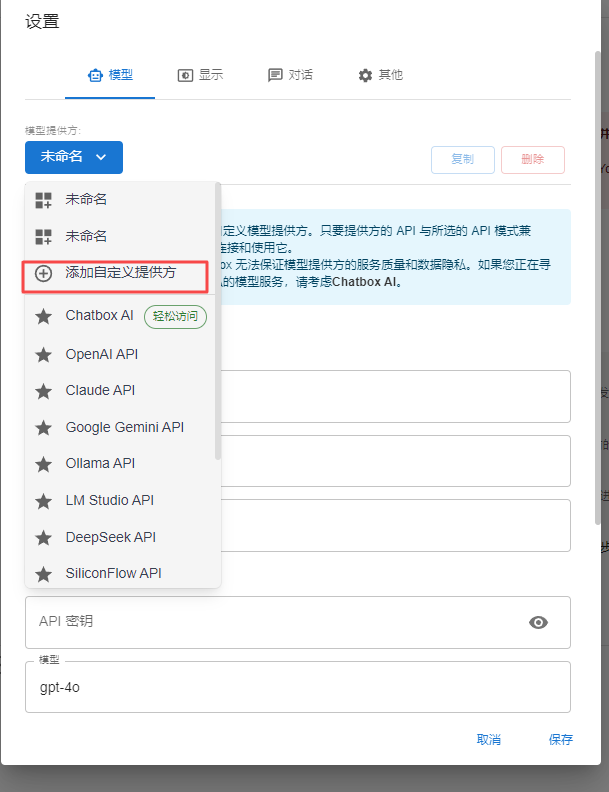
Task: Select OpenAI API provider
Action: (120, 355)
